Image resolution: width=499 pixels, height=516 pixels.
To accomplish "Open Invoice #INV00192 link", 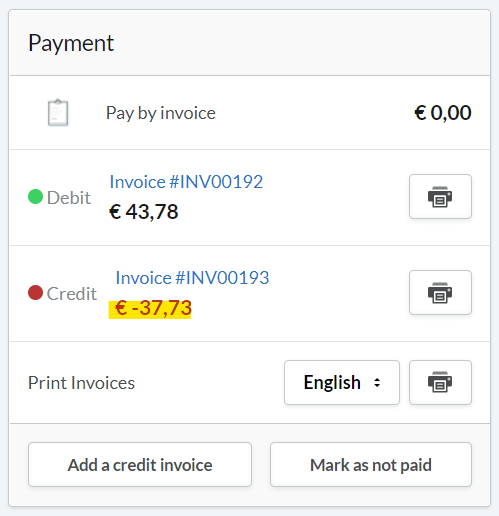I will (x=186, y=182).
